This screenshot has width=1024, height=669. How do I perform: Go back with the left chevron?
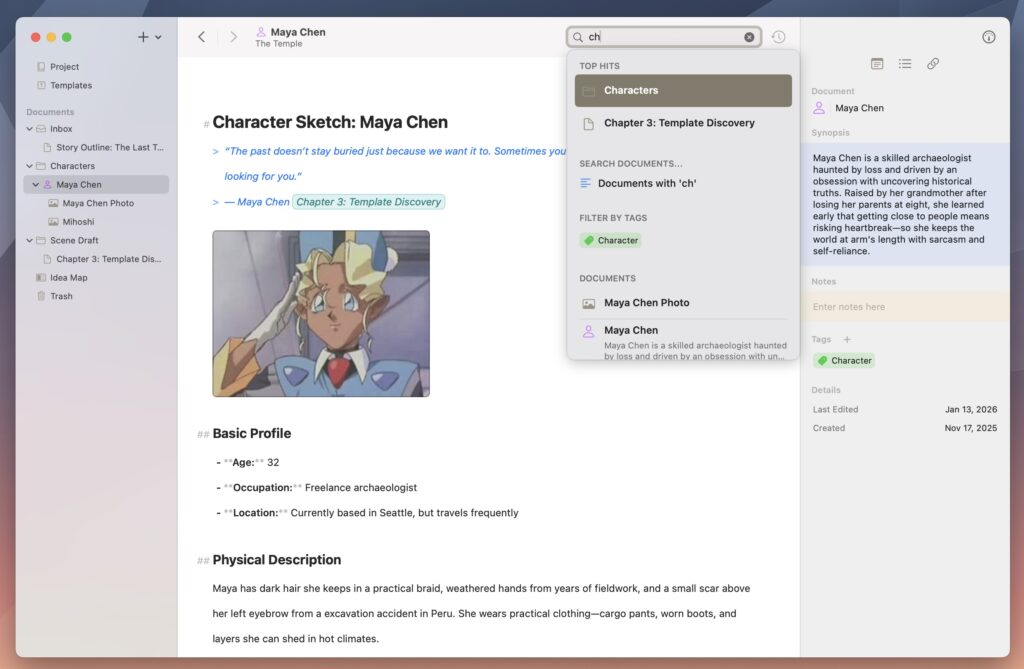(201, 37)
